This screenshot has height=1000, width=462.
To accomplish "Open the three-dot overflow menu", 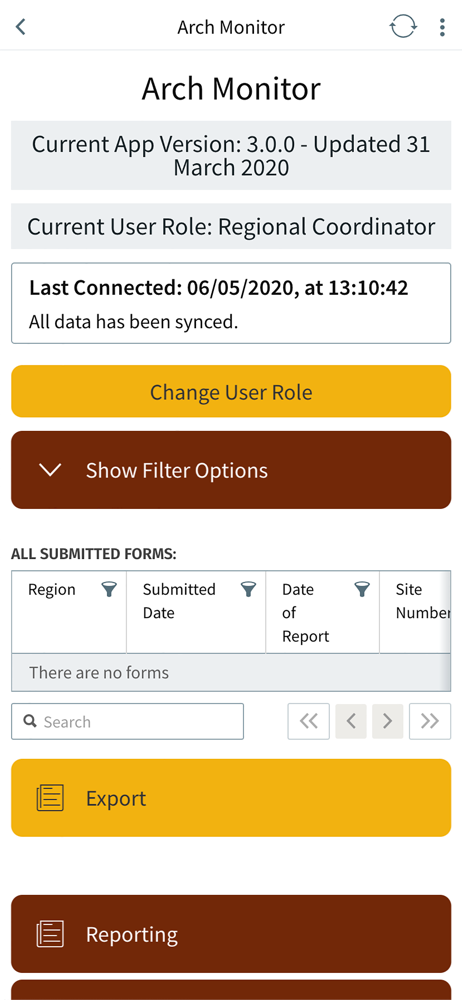I will (442, 27).
